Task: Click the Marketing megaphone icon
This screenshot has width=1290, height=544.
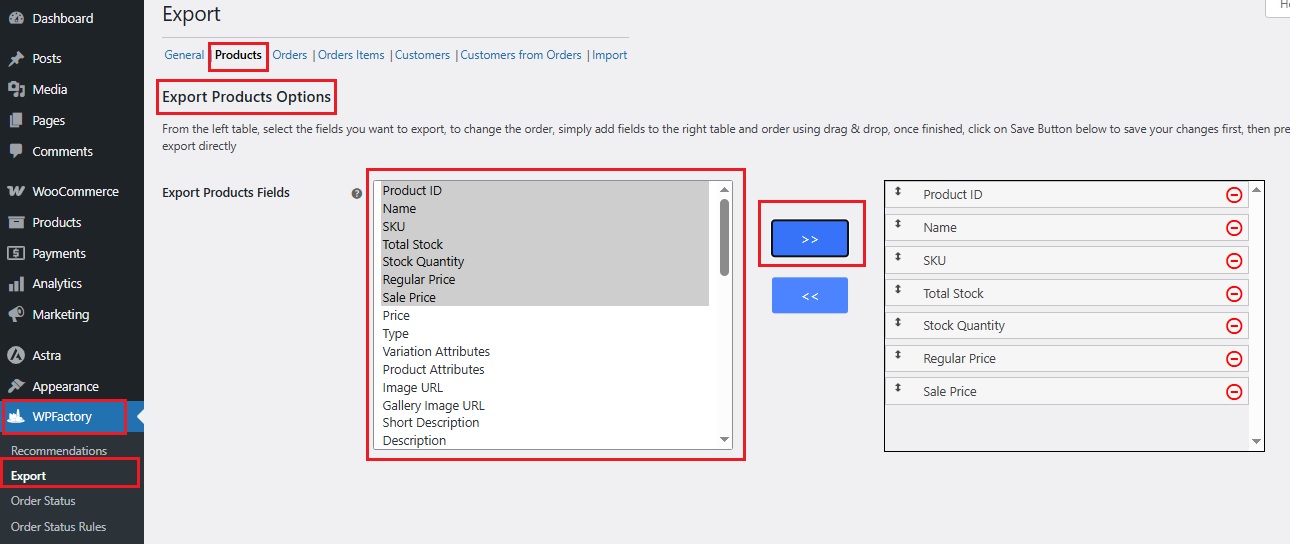Action: (x=16, y=314)
